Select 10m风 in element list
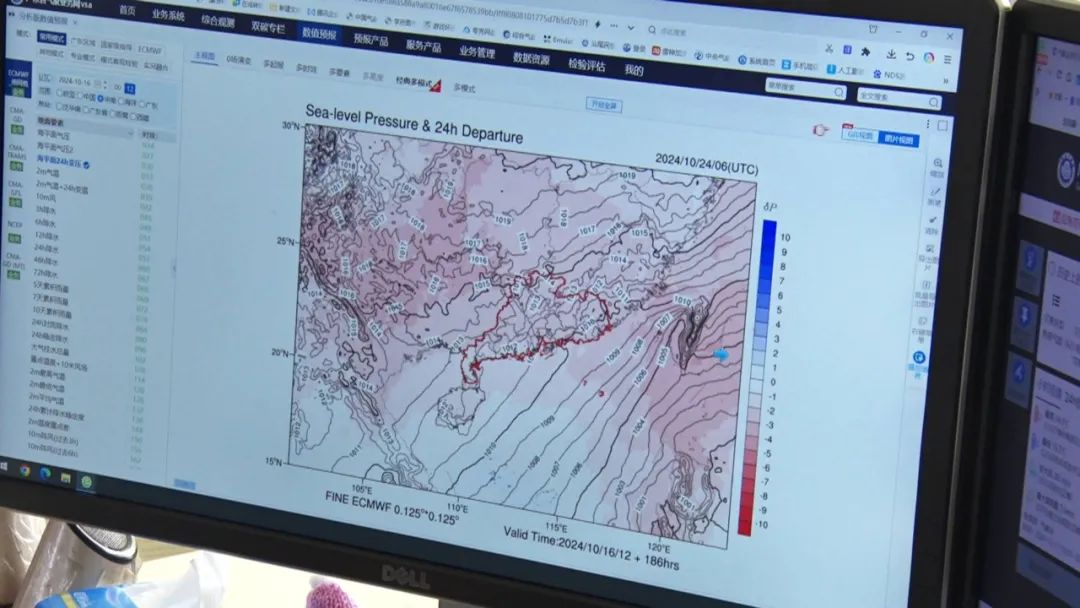The width and height of the screenshot is (1080, 608). (x=45, y=197)
